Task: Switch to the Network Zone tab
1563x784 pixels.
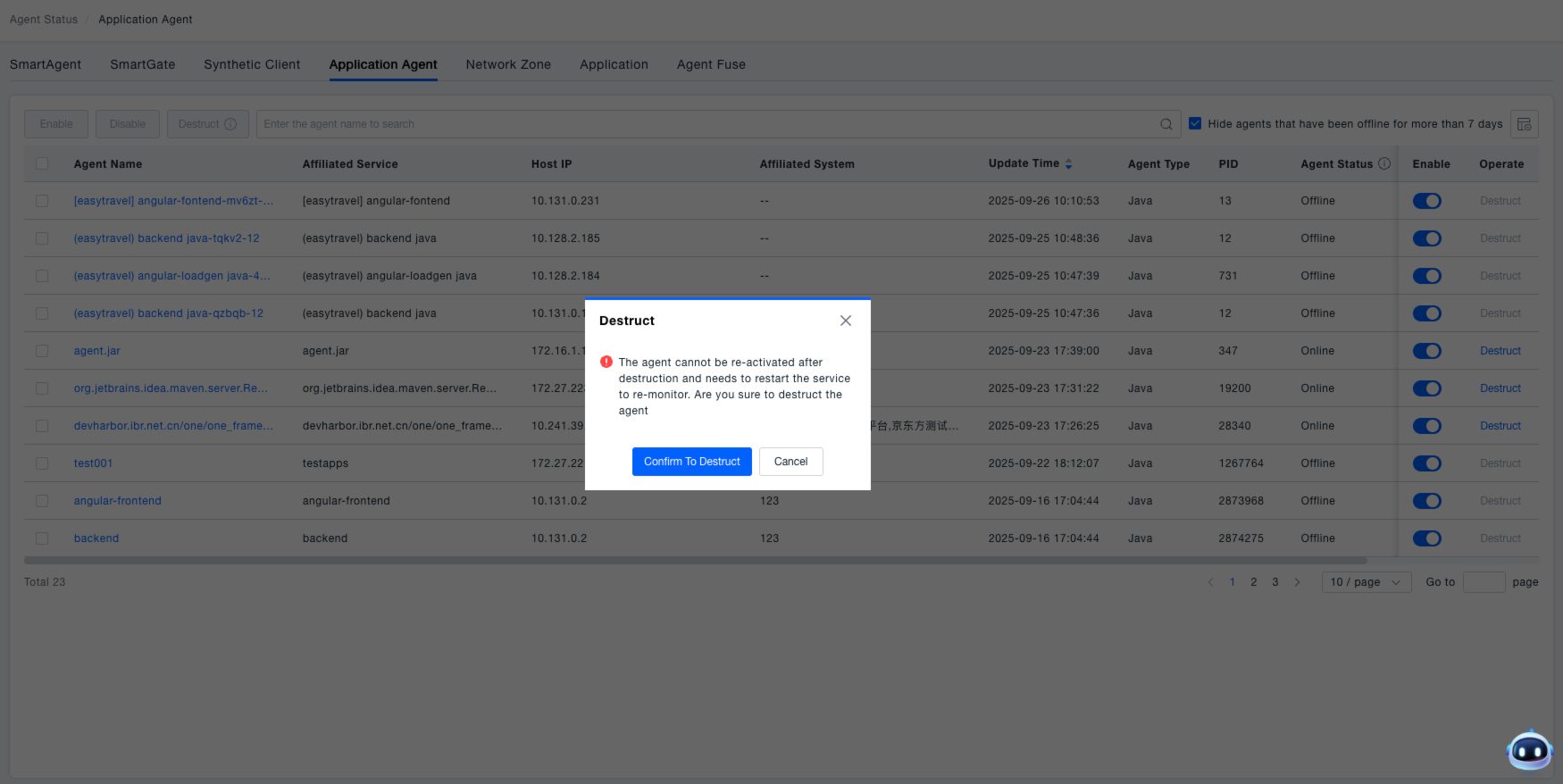Action: point(508,64)
